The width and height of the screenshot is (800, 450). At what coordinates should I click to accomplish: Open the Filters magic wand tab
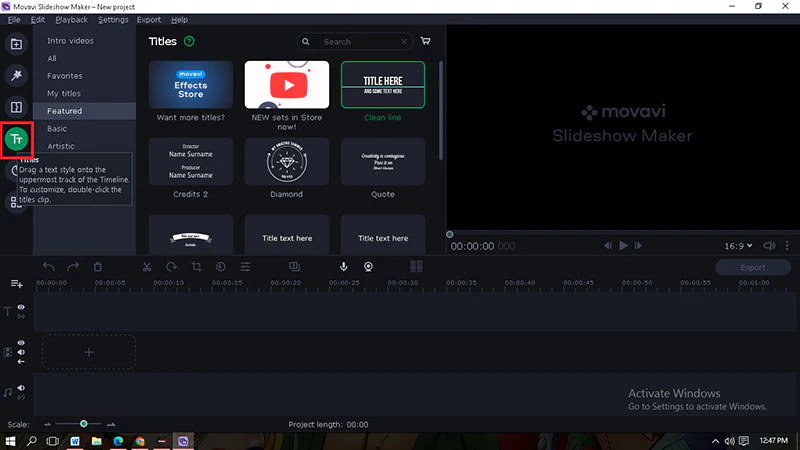[x=16, y=76]
